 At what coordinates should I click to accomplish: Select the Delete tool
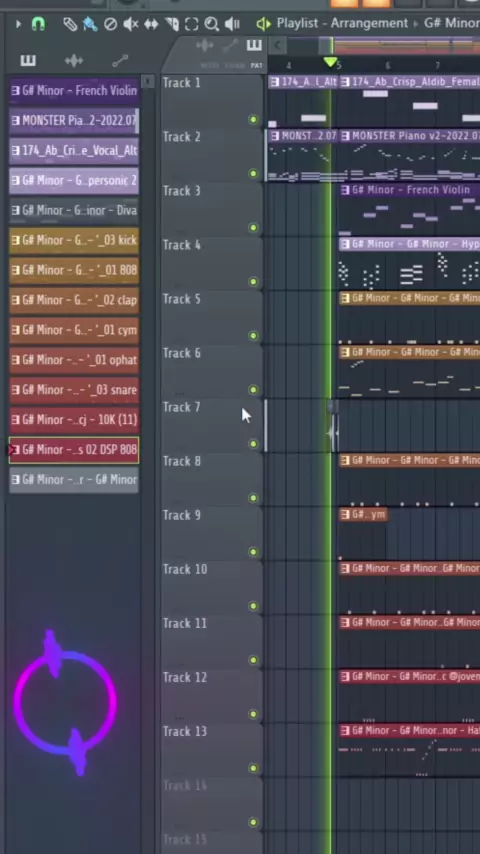coord(110,24)
